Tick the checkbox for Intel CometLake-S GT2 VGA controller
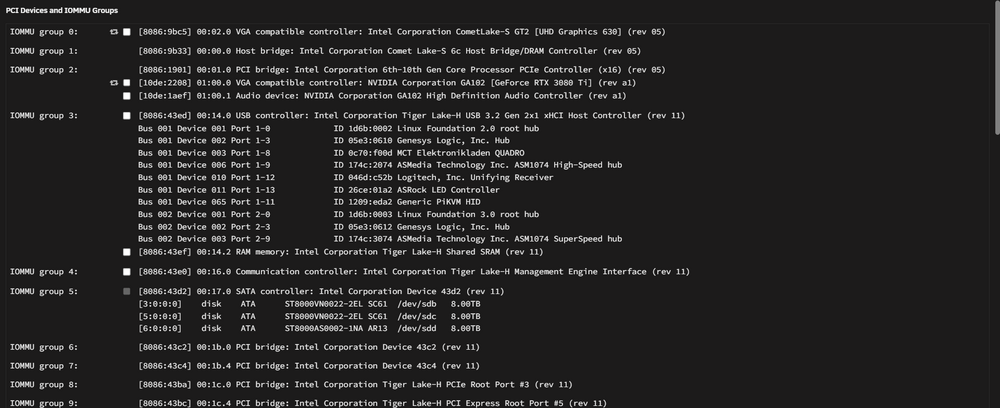 [x=127, y=32]
